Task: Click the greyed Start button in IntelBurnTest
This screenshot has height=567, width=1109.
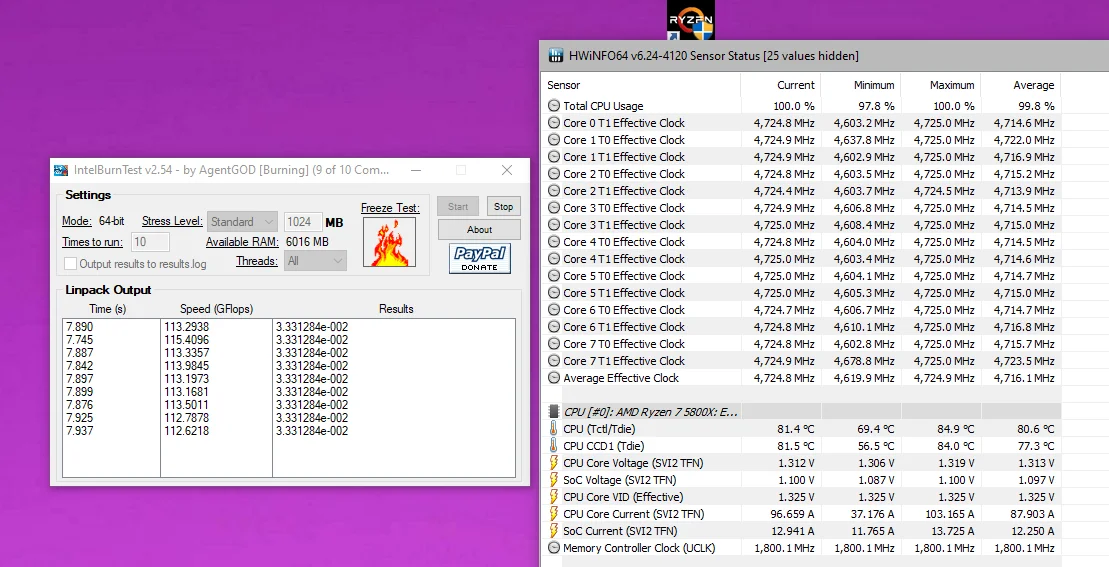Action: coord(458,206)
